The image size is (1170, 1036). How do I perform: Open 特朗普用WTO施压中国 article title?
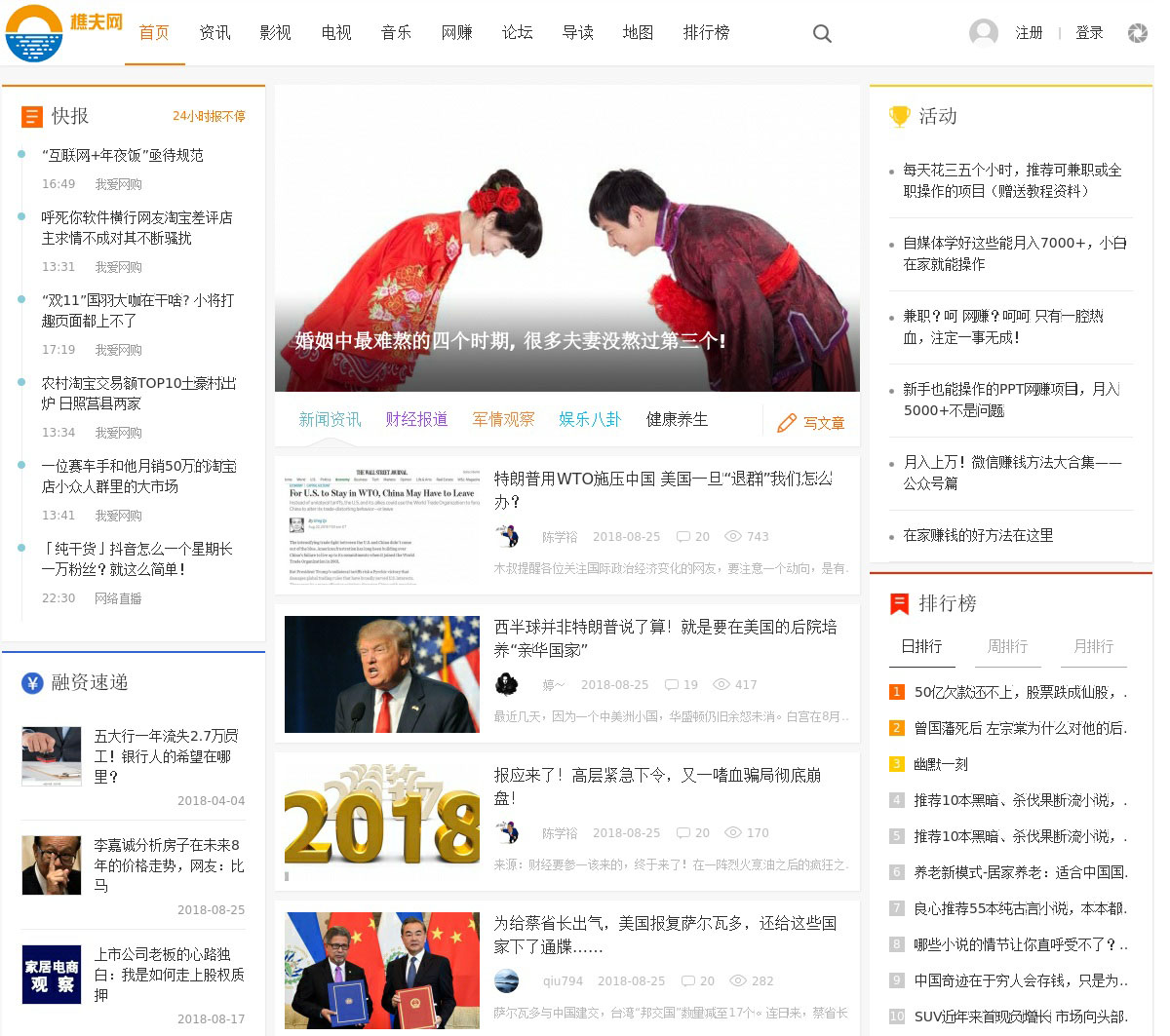(x=663, y=490)
